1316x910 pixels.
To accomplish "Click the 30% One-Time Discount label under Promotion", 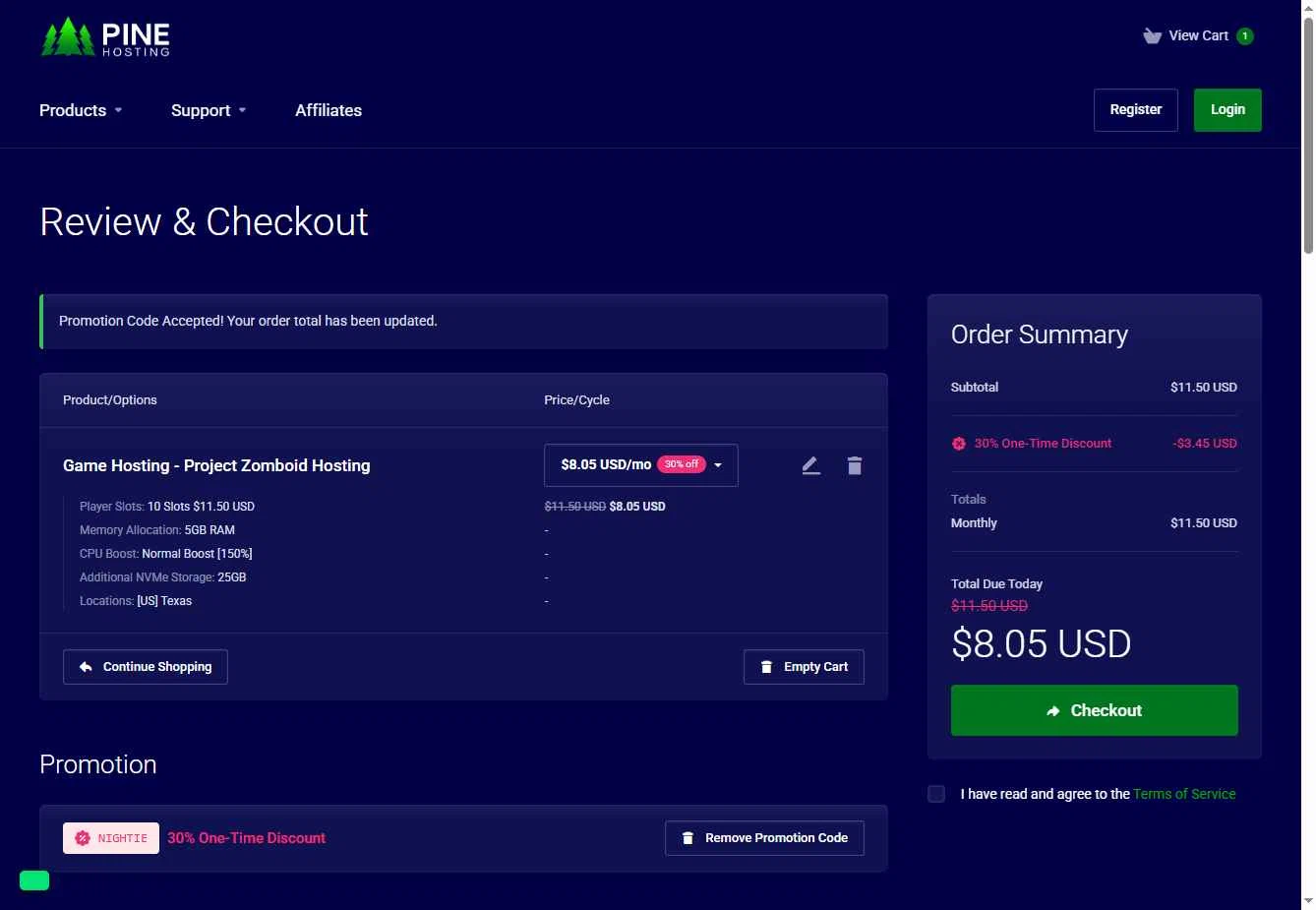I will click(x=247, y=838).
